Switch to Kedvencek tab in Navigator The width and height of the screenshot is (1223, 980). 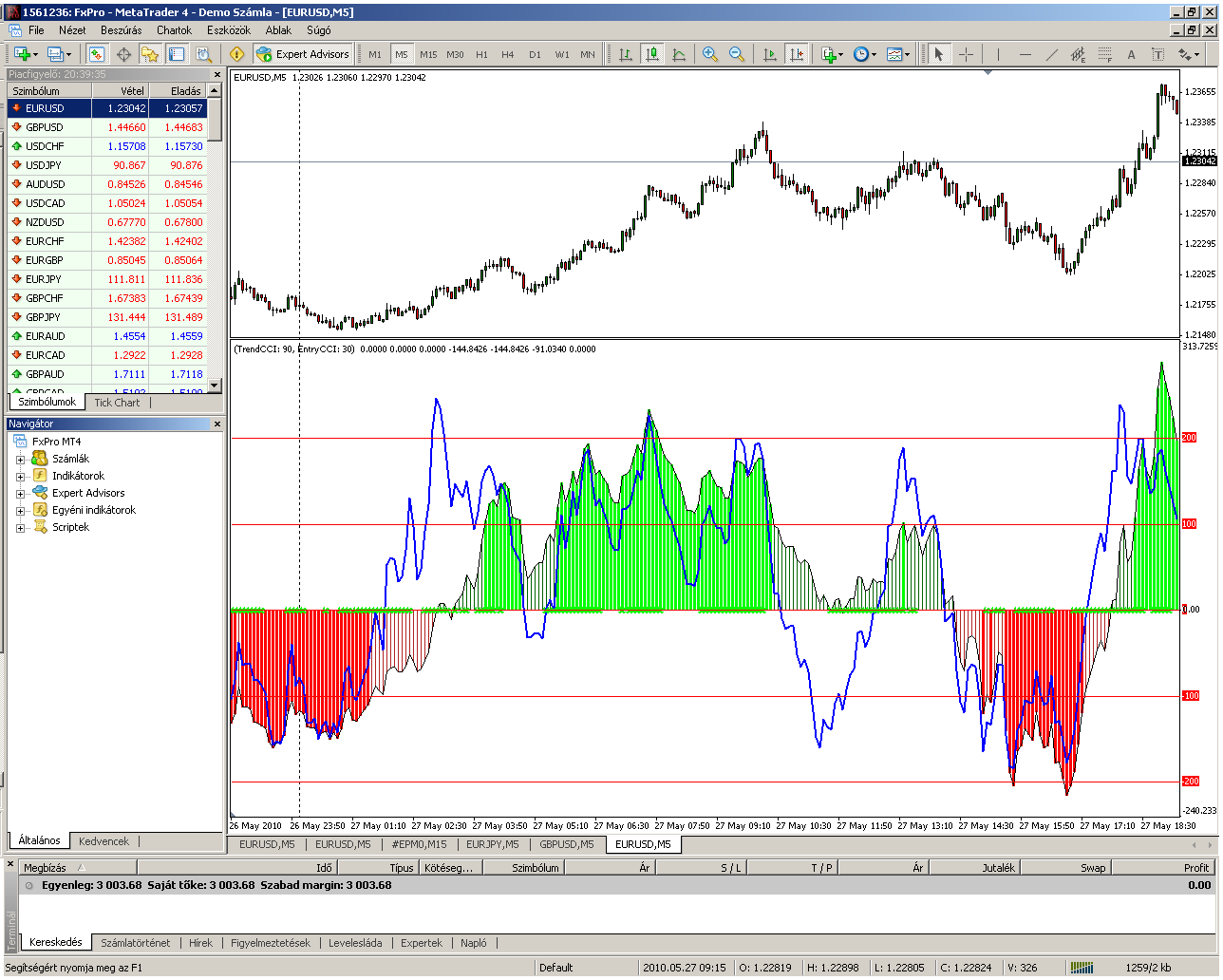pos(103,841)
